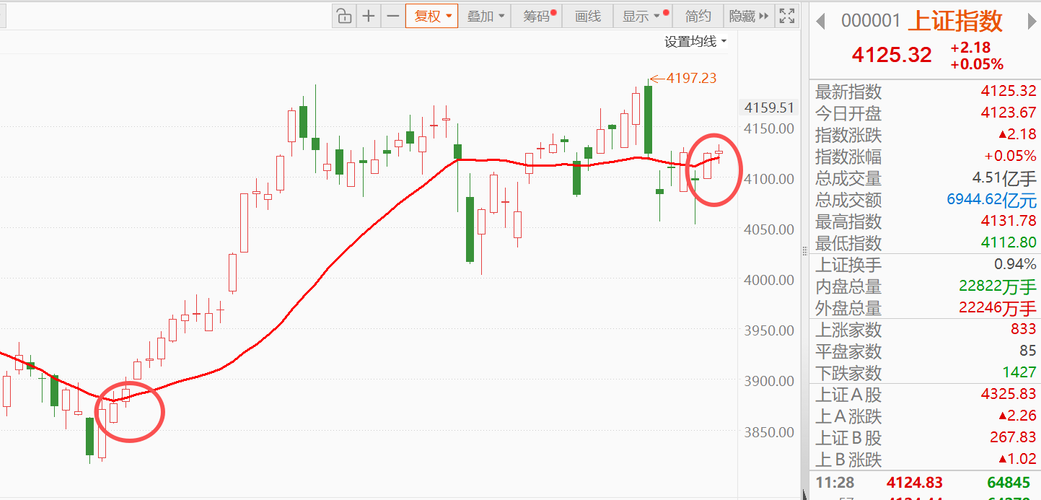Select the 上涨家数 row

point(925,328)
